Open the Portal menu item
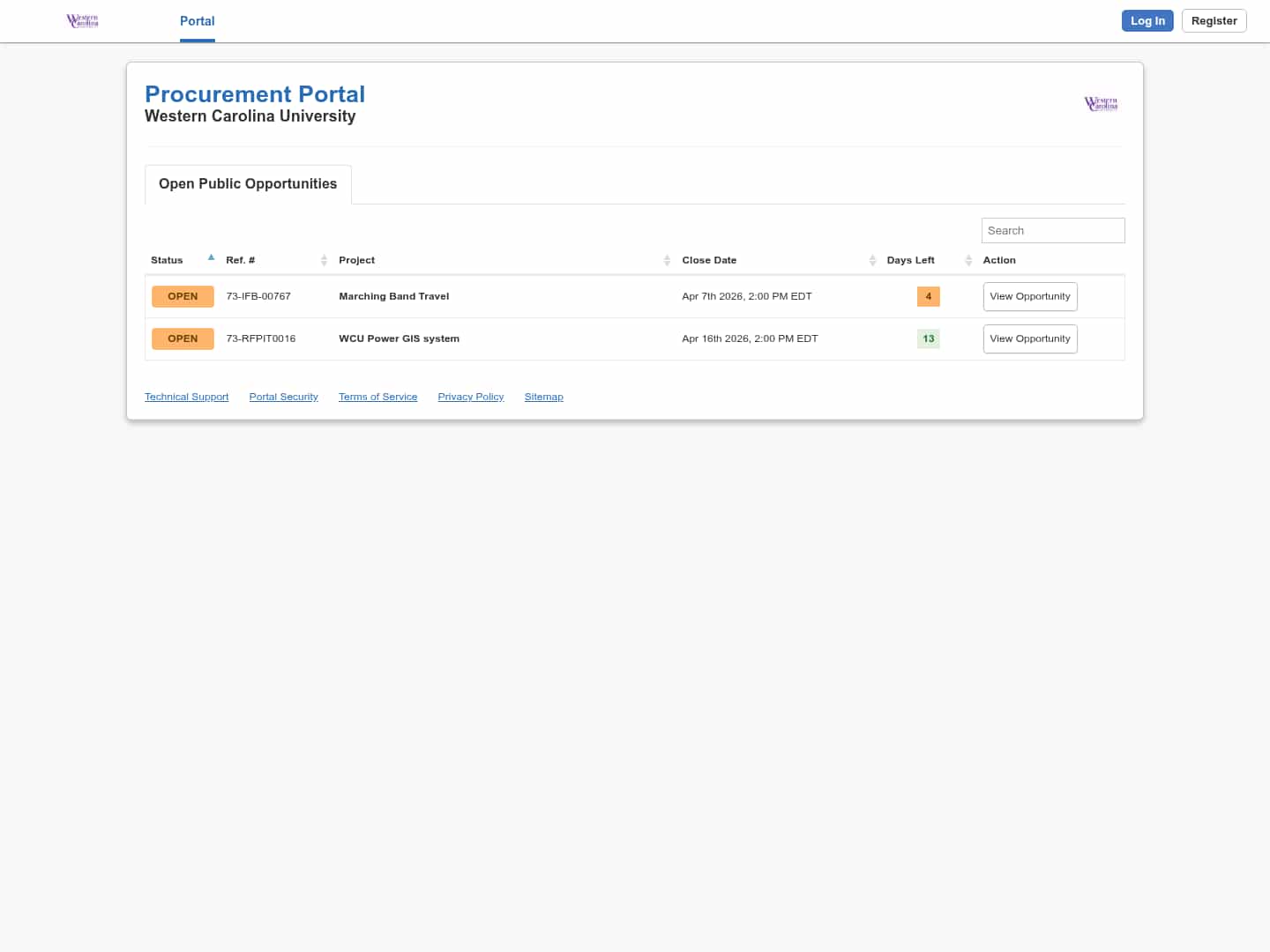 [x=197, y=21]
